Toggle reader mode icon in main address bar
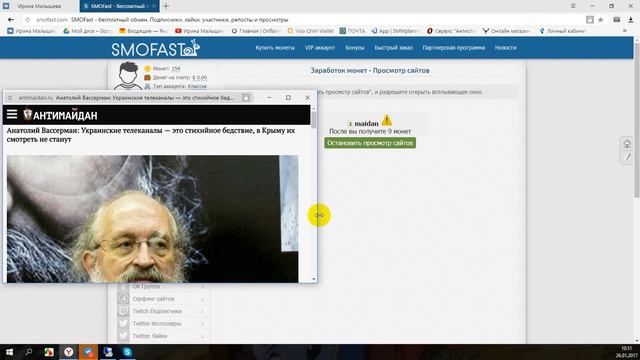This screenshot has height=360, width=640. pyautogui.click(x=590, y=20)
